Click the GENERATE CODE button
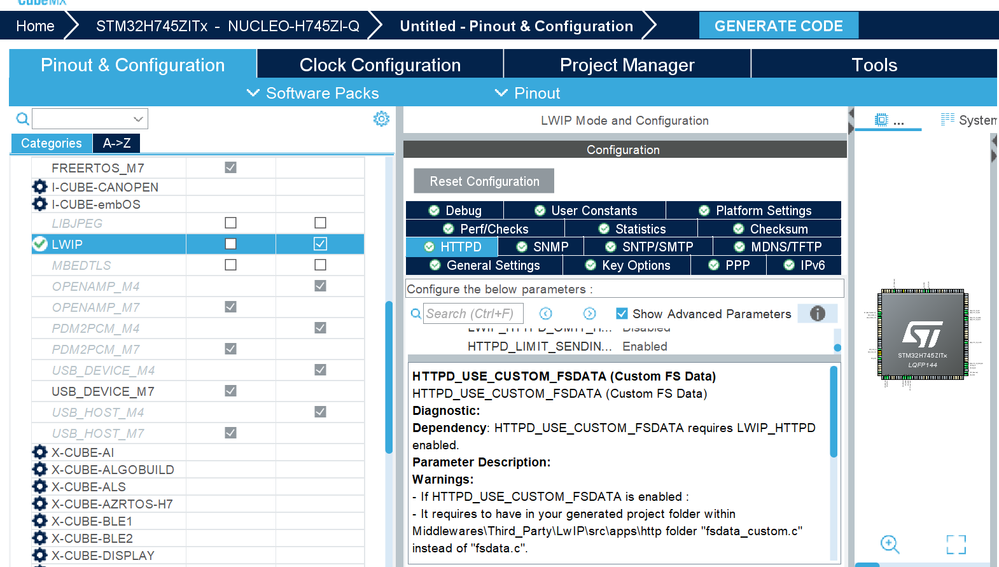The image size is (999, 567). tap(779, 26)
